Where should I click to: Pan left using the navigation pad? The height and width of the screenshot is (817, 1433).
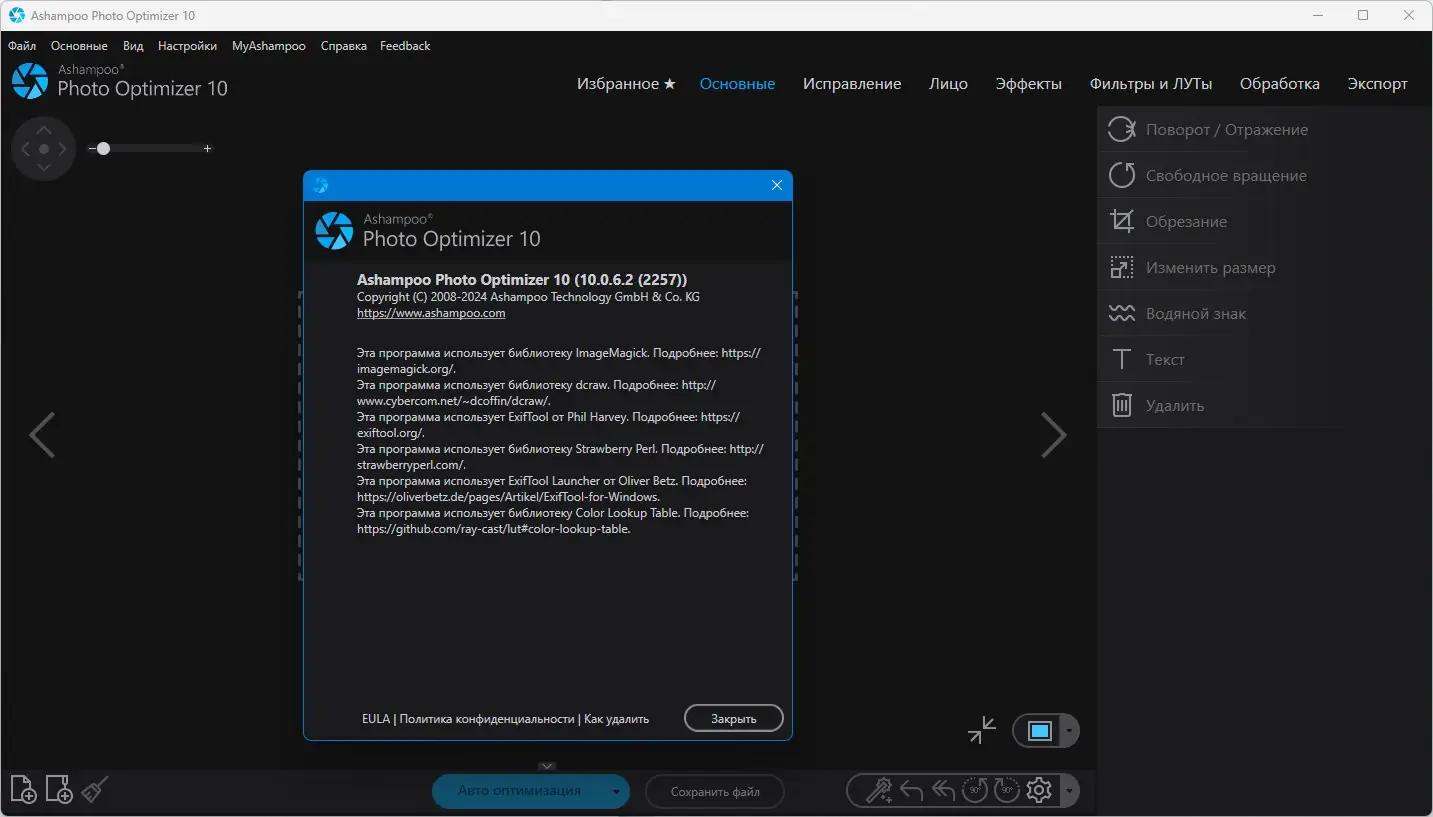pos(24,149)
